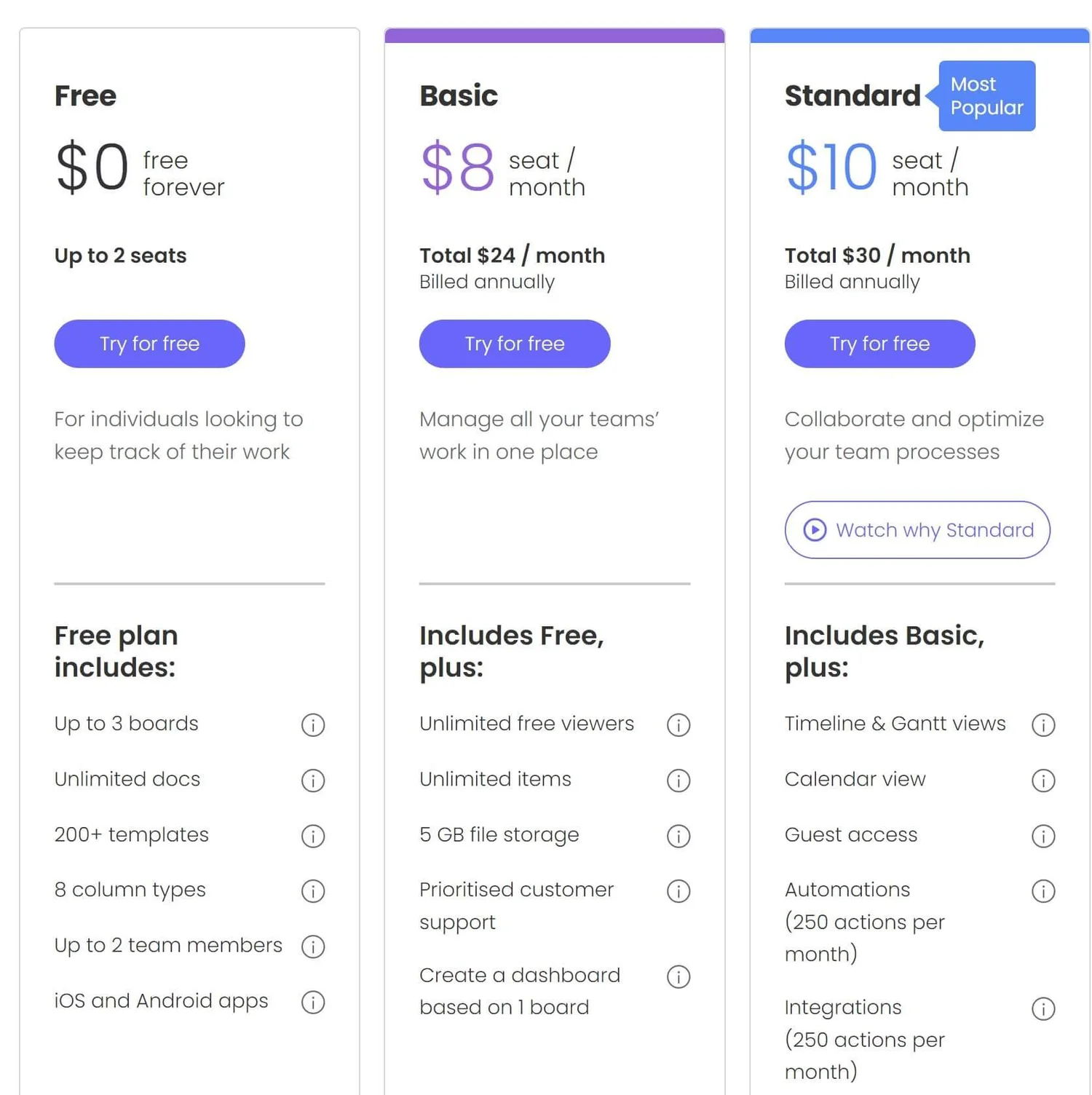1092x1095 pixels.
Task: Click Try for free under Free plan
Action: pos(149,344)
